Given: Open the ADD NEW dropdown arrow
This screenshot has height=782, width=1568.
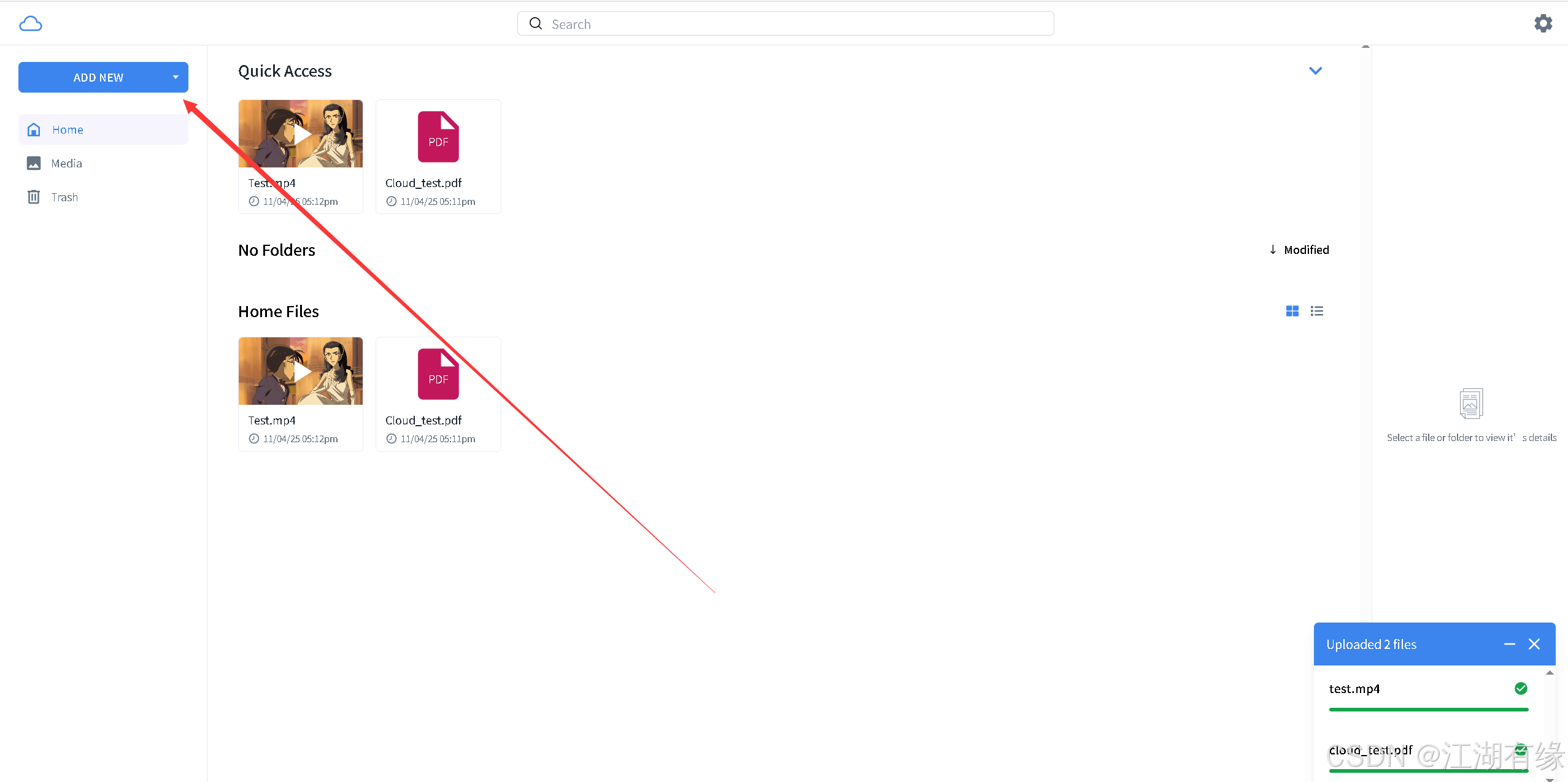Looking at the screenshot, I should [176, 77].
